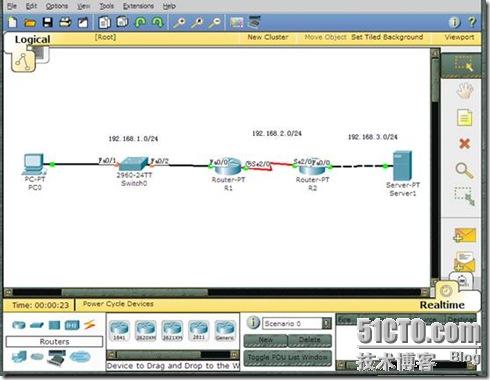Click the Viewport button
The width and height of the screenshot is (490, 380).
point(459,37)
